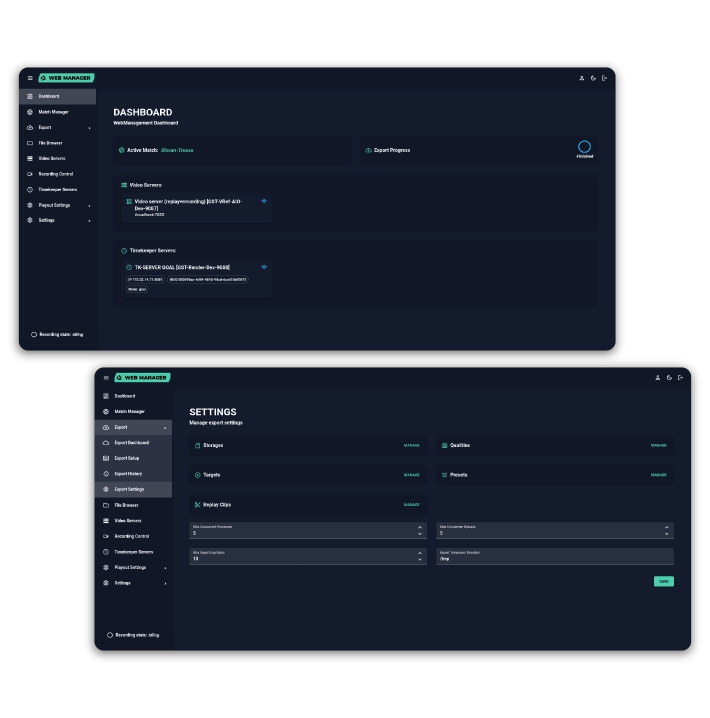This screenshot has height=718, width=710.
Task: Click the Recording Control camera icon in the Settings window
Action: pos(106,536)
